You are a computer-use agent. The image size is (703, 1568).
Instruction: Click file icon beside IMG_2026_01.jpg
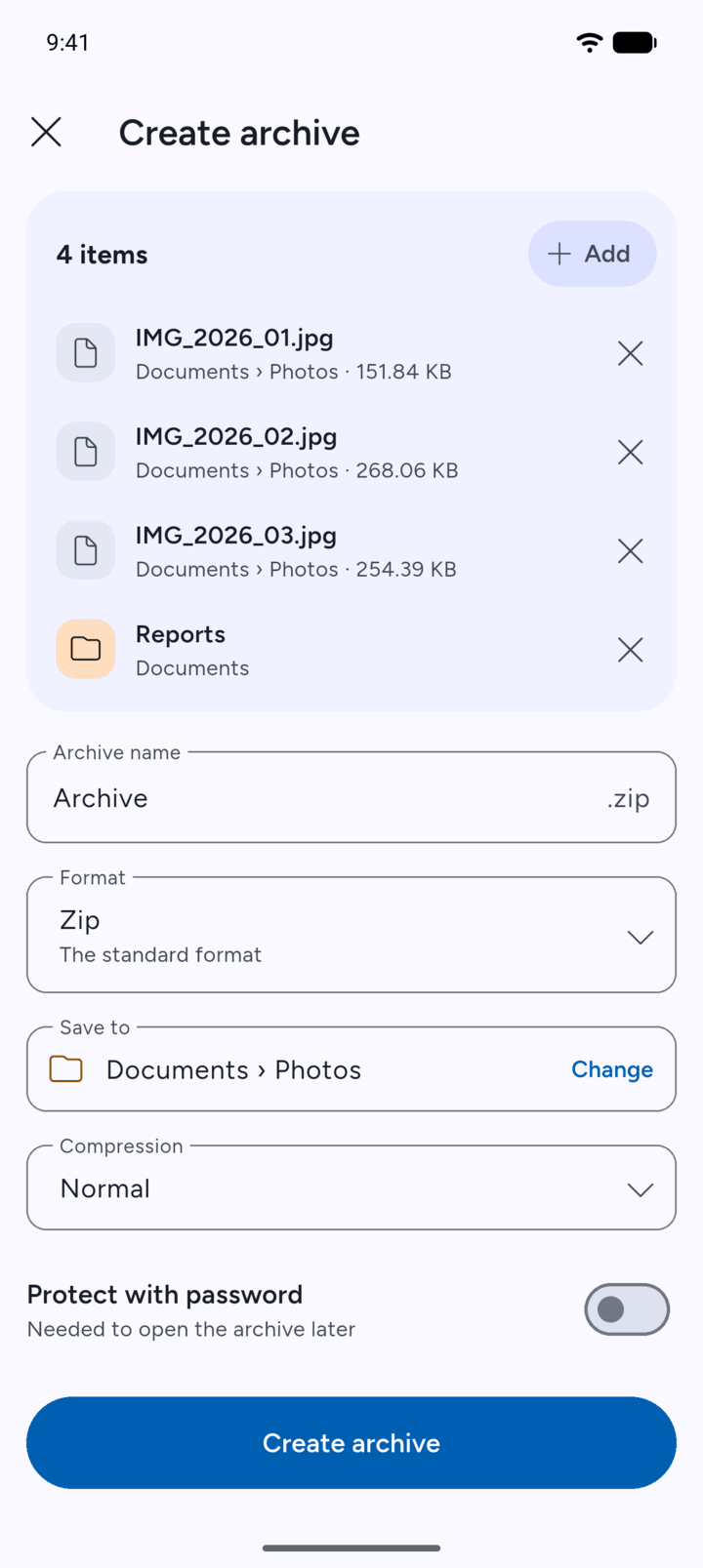point(86,353)
